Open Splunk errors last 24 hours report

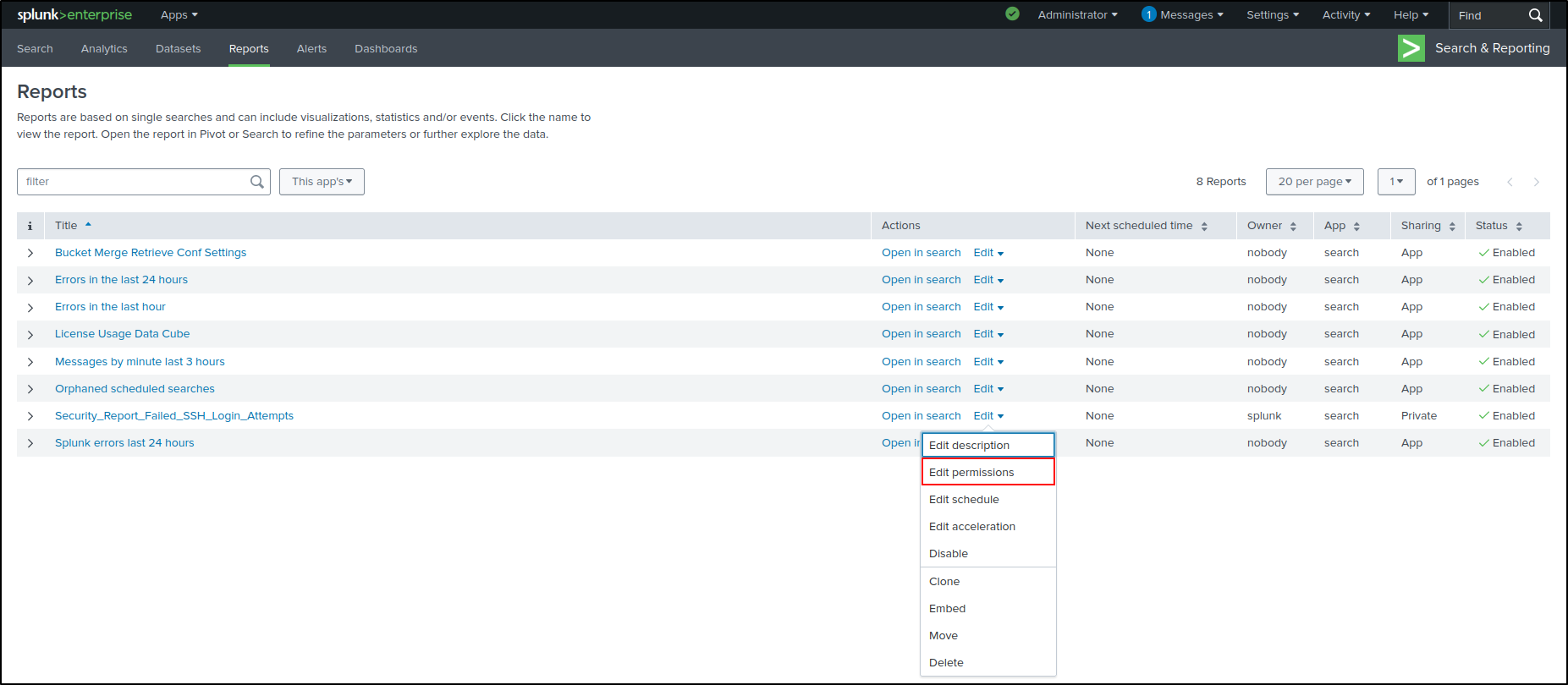pos(124,443)
